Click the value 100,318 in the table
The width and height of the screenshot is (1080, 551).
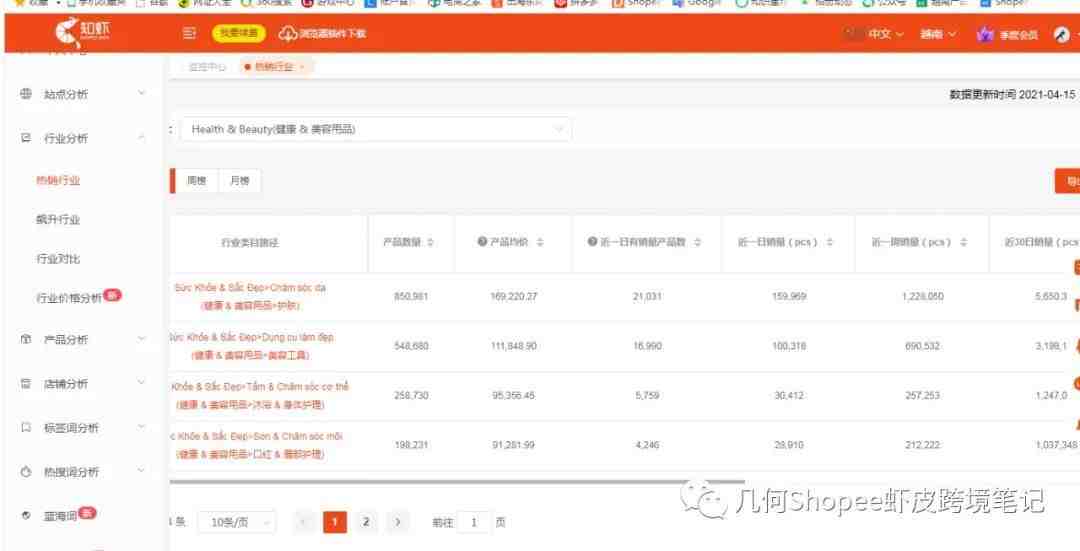tap(789, 346)
